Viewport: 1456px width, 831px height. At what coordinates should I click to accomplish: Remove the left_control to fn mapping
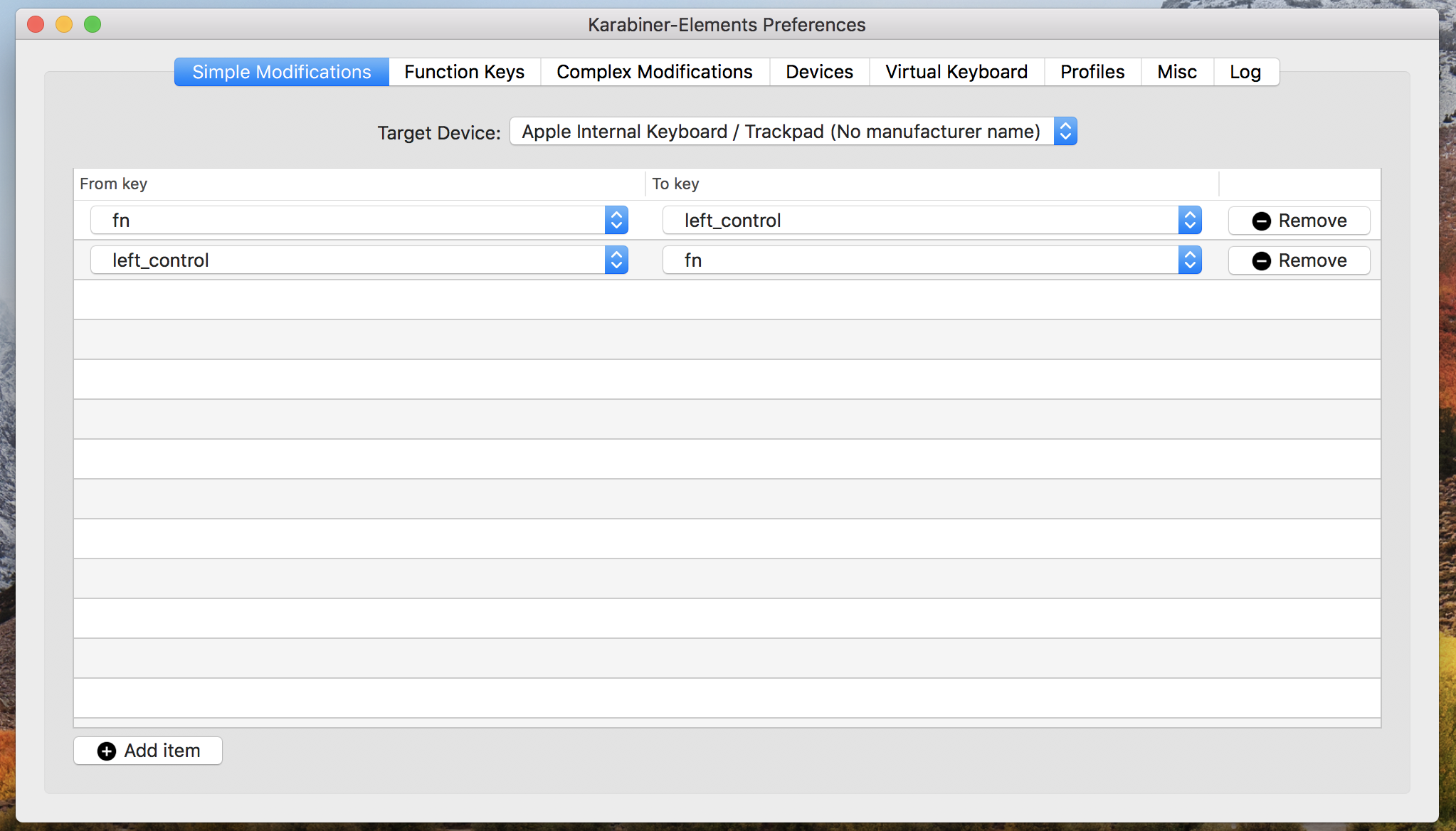coord(1299,260)
